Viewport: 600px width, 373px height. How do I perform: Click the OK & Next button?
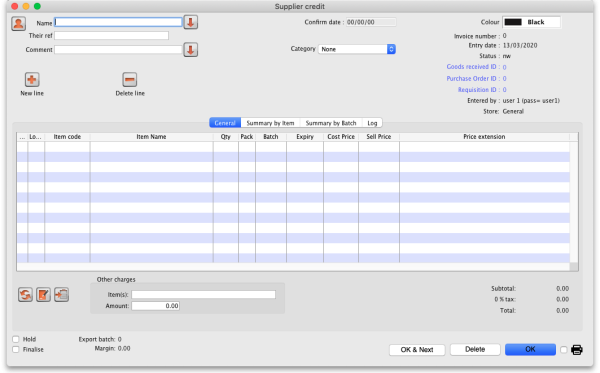(417, 350)
